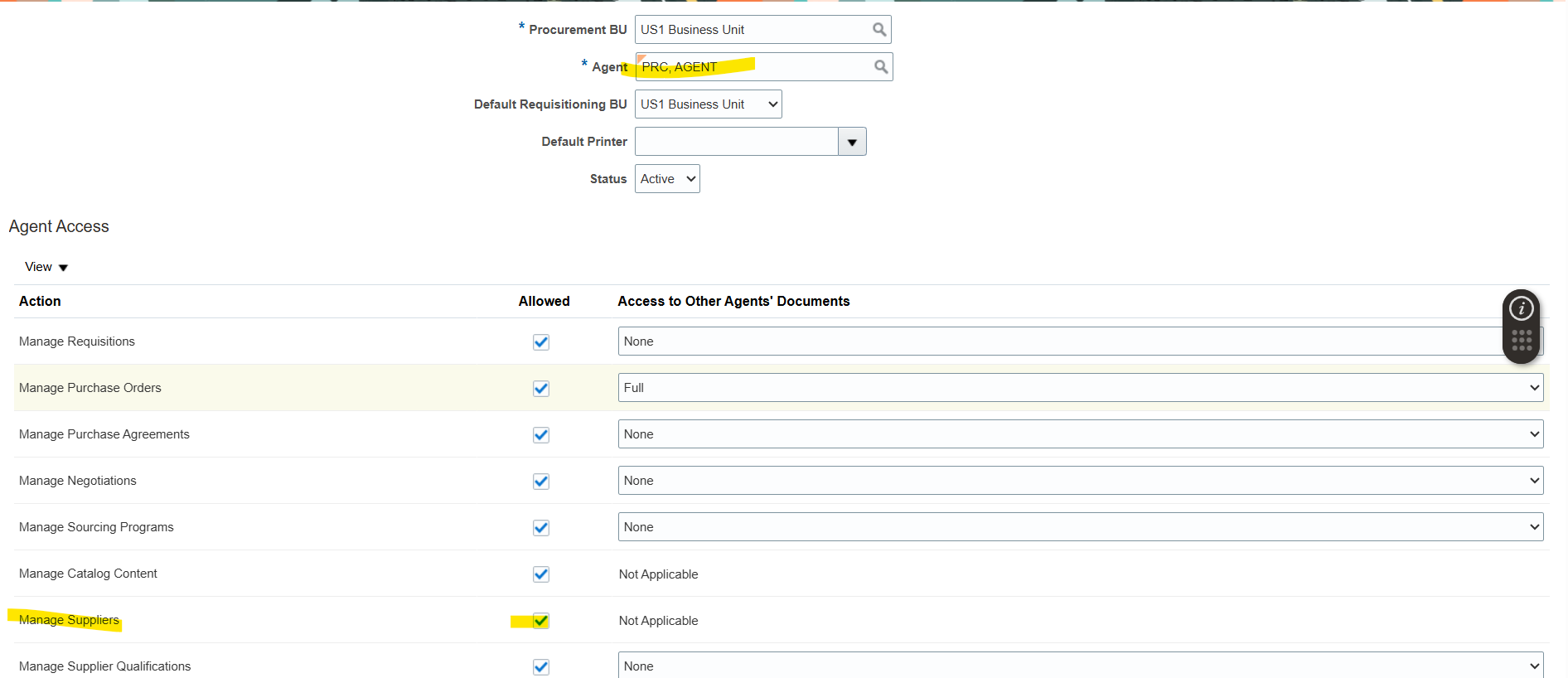Open the Status dropdown showing Active
Image resolution: width=1568 pixels, height=678 pixels.
pos(667,179)
